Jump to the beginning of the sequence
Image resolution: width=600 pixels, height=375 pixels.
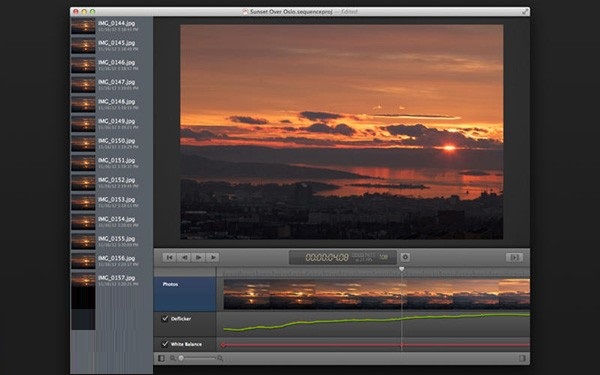pyautogui.click(x=169, y=258)
